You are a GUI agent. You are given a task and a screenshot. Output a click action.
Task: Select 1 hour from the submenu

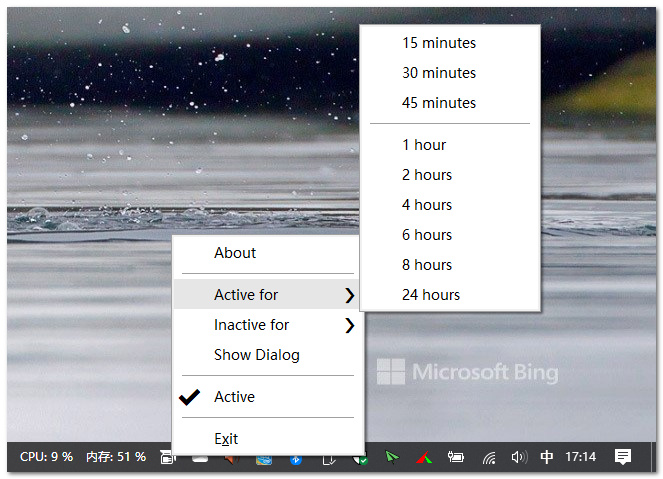click(x=424, y=145)
